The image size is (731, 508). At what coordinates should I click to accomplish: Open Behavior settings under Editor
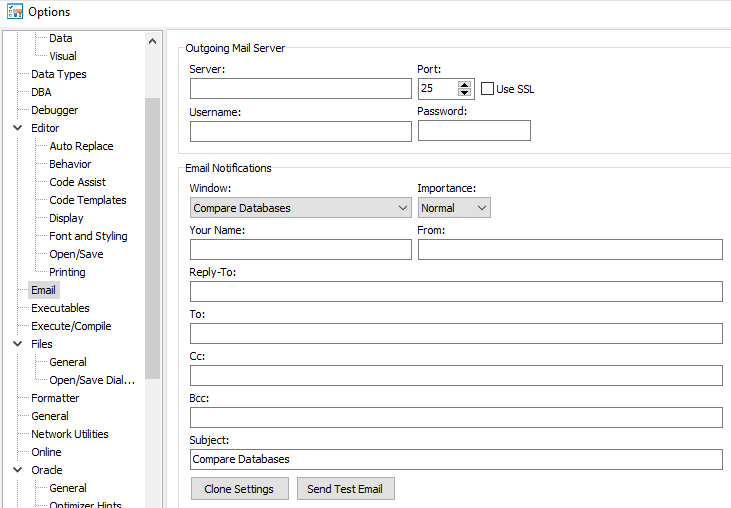[70, 164]
